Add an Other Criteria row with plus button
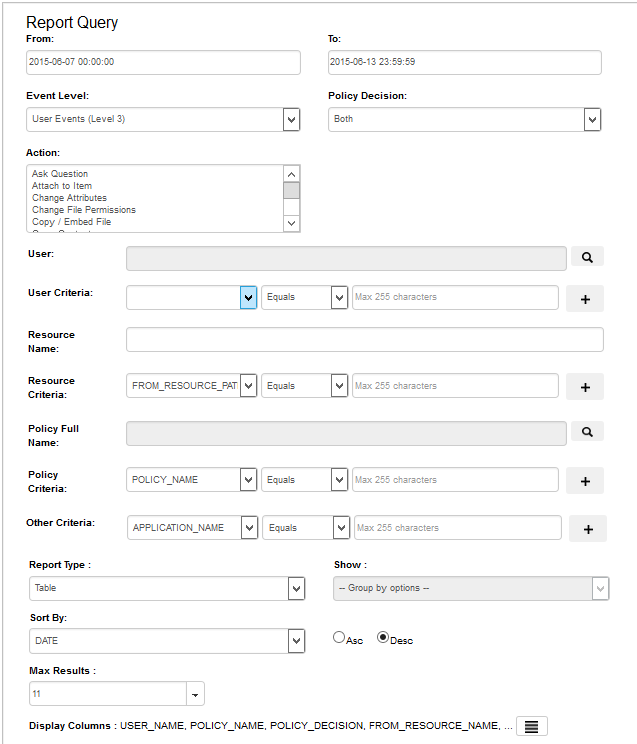This screenshot has height=744, width=637. click(588, 529)
